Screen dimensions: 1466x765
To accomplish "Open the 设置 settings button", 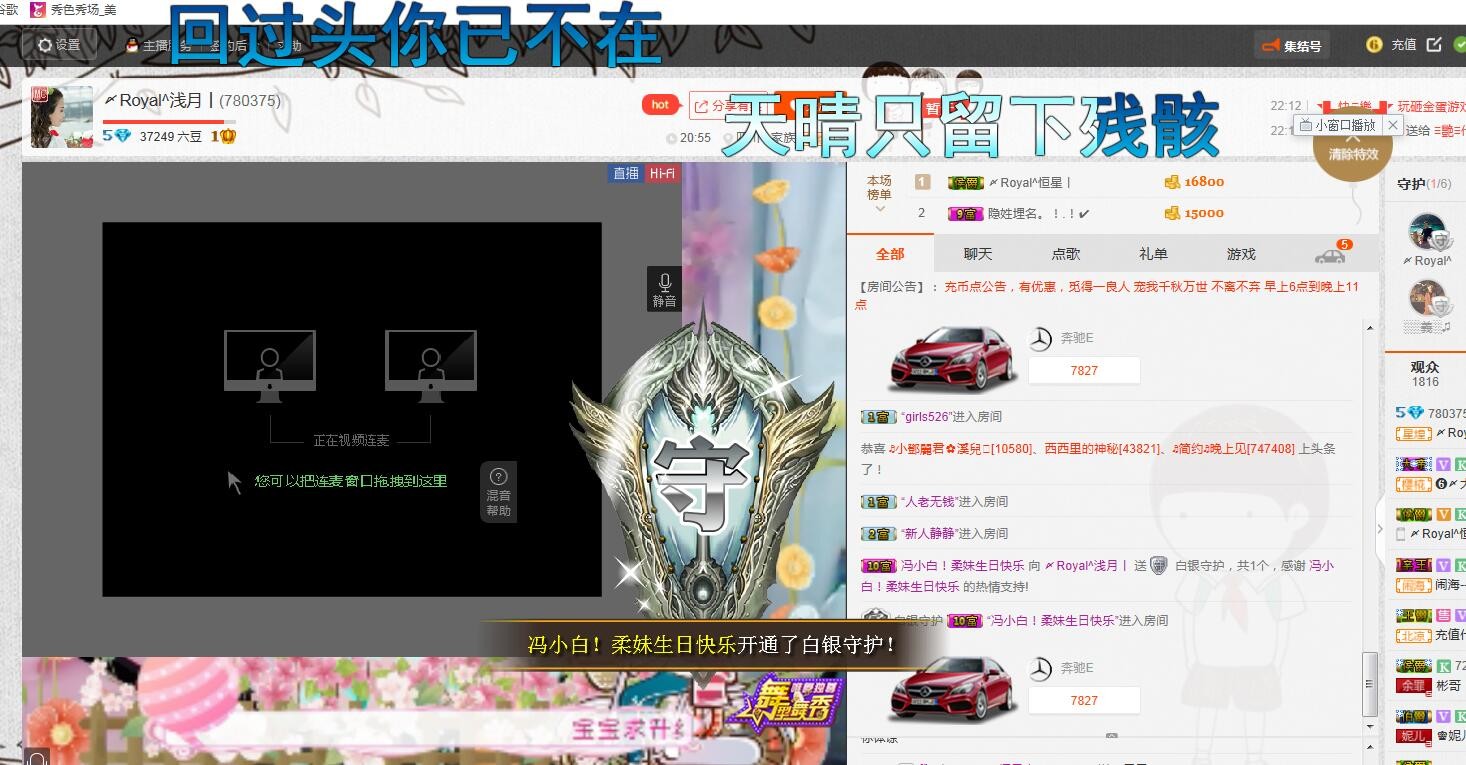I will click(59, 45).
